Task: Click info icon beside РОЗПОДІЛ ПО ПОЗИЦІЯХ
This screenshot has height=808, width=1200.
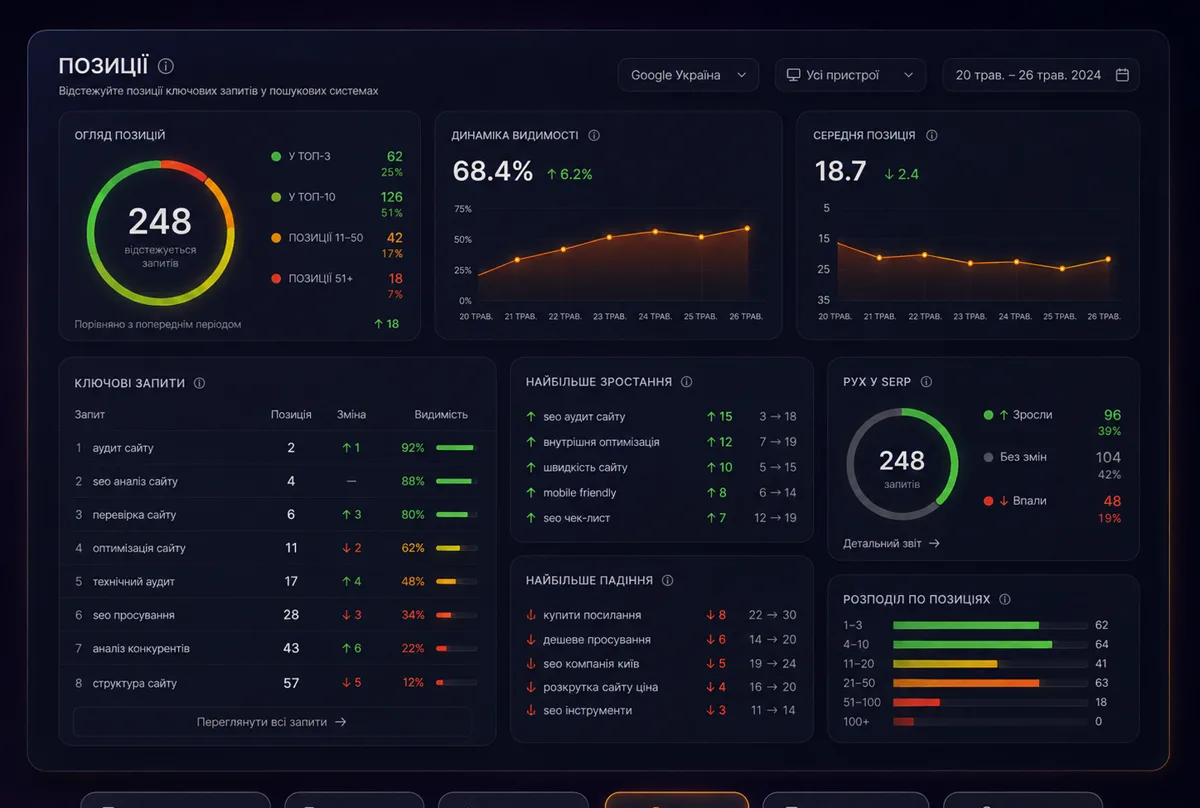Action: (1005, 599)
